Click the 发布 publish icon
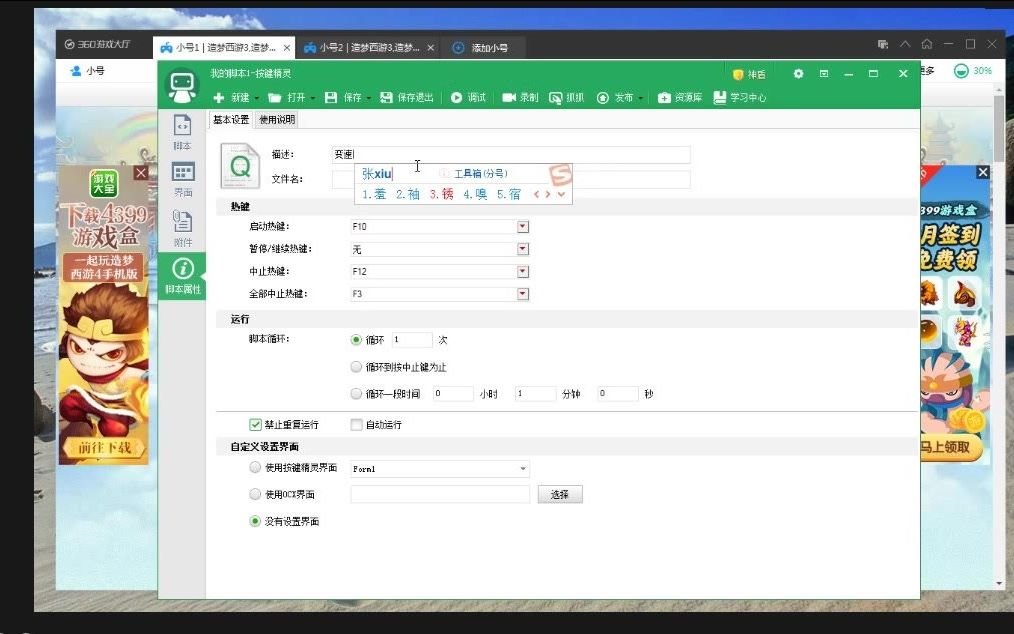The image size is (1014, 634). point(615,98)
